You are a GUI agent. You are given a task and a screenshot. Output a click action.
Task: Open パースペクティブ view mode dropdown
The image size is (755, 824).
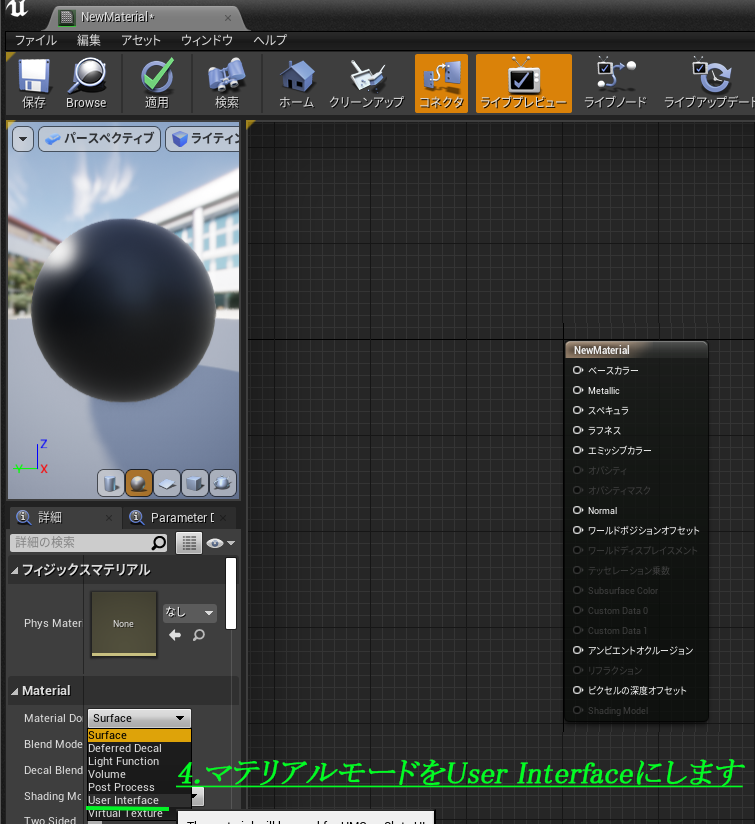100,139
